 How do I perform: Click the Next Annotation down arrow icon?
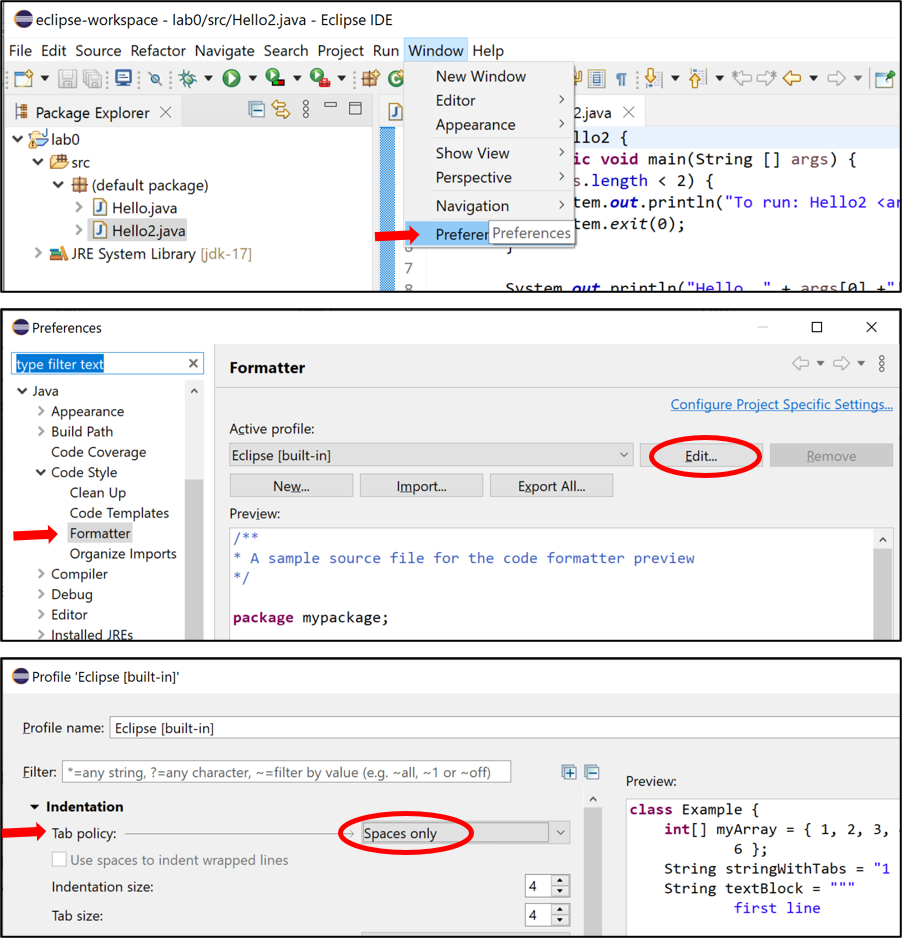point(653,78)
